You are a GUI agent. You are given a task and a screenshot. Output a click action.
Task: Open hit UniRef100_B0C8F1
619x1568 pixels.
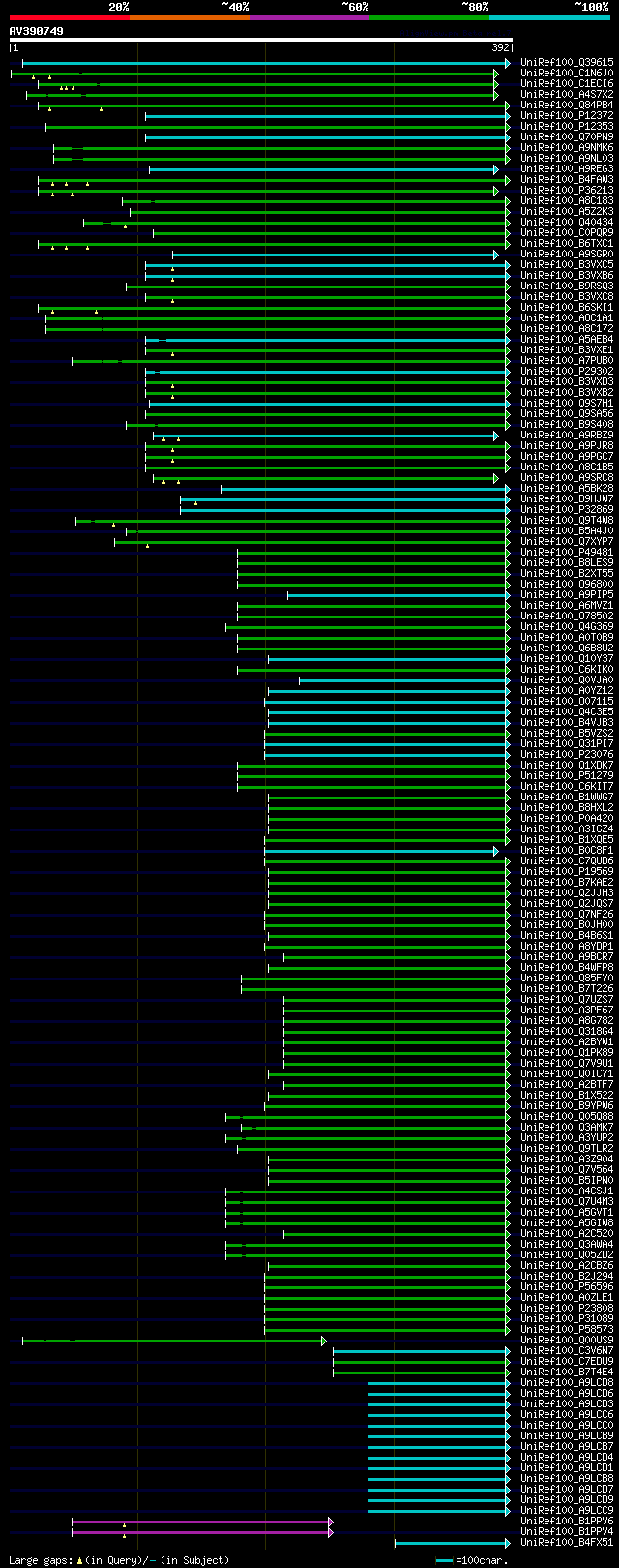[567, 850]
